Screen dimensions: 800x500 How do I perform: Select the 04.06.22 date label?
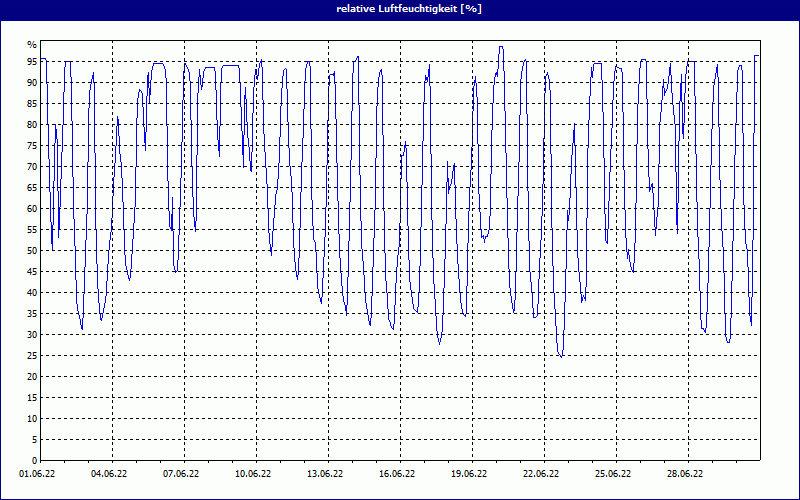[x=110, y=474]
